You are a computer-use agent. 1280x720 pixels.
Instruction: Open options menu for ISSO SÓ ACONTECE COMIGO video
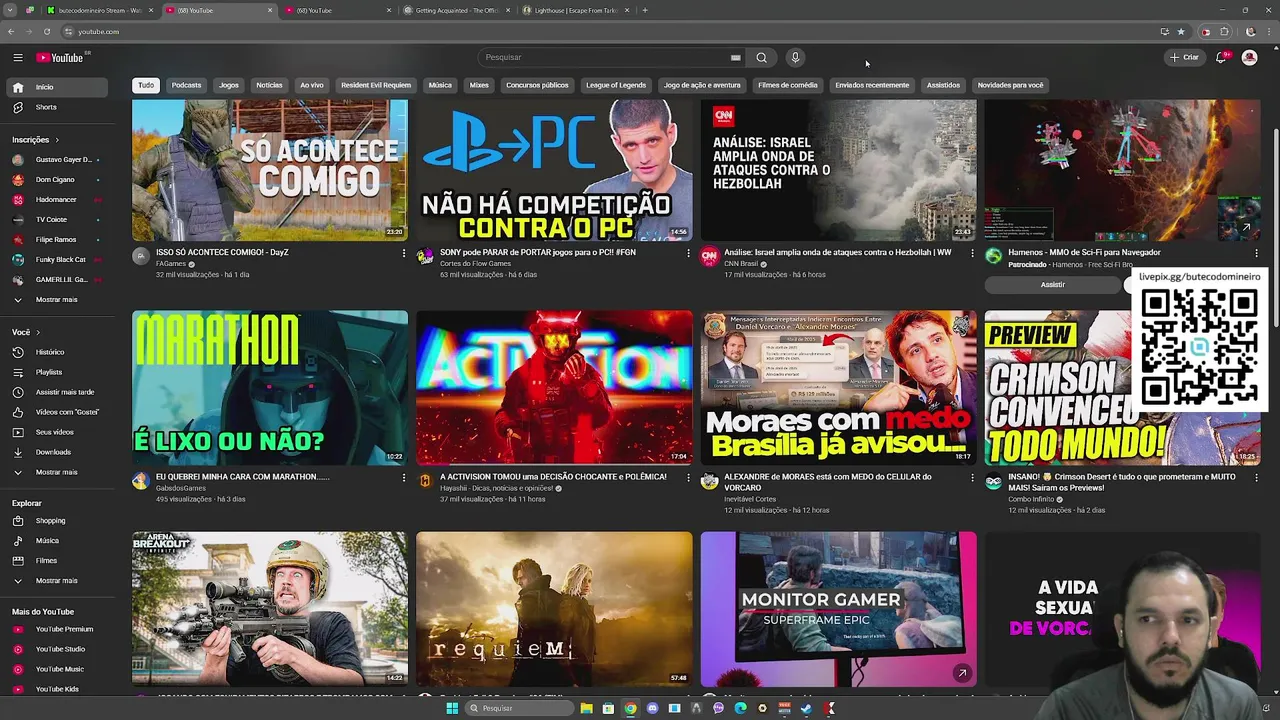[404, 253]
